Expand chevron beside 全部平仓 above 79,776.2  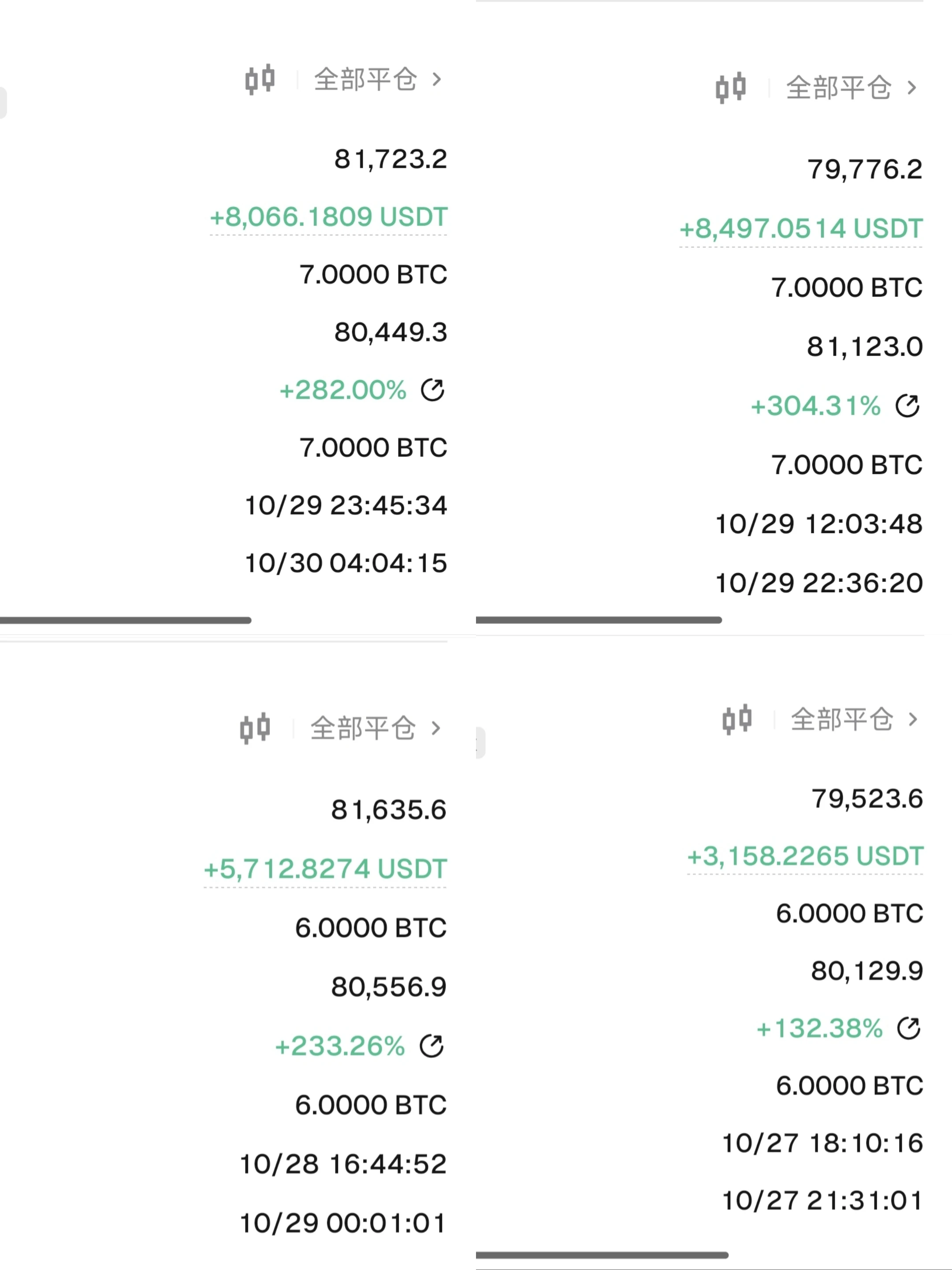[x=912, y=88]
